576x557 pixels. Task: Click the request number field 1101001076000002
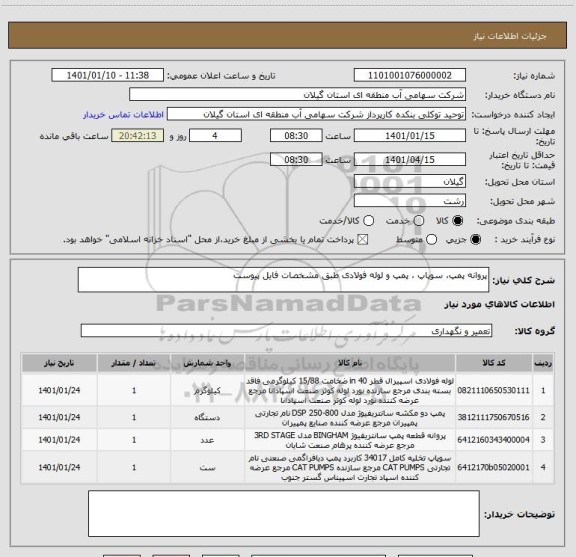coord(410,75)
